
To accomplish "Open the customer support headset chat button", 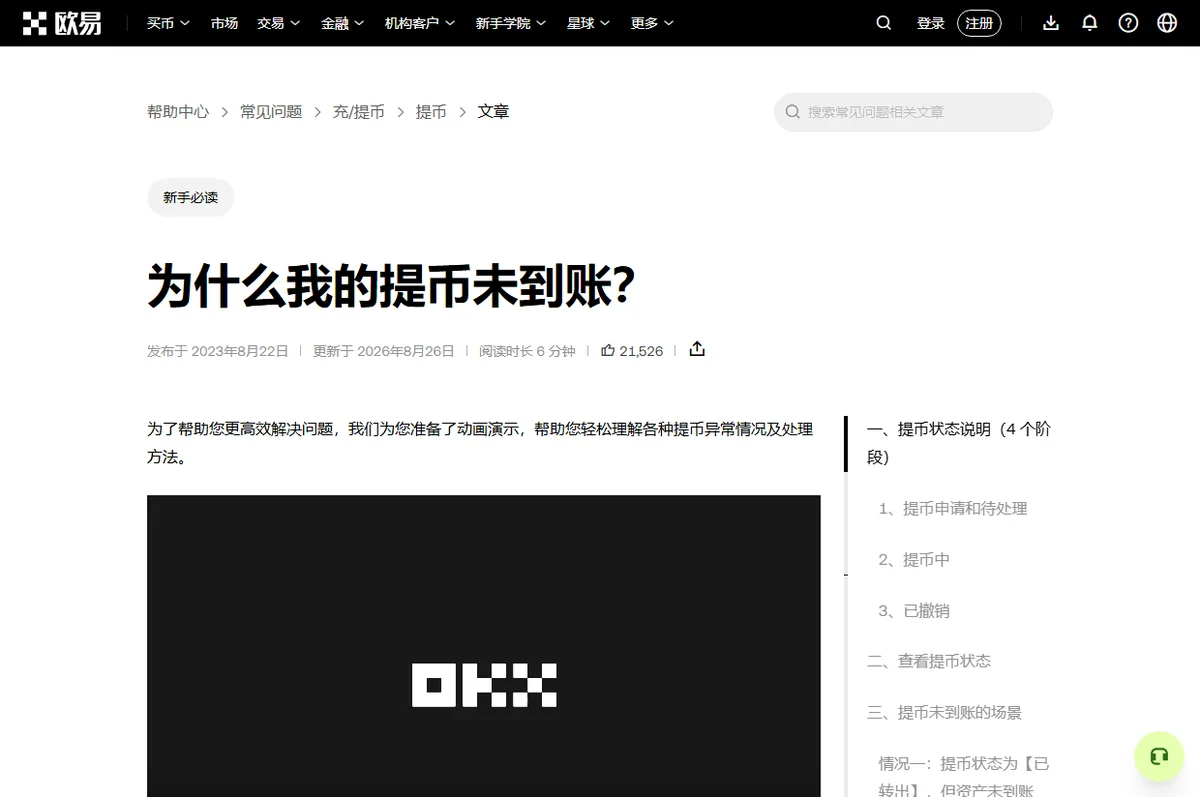I will click(x=1159, y=757).
